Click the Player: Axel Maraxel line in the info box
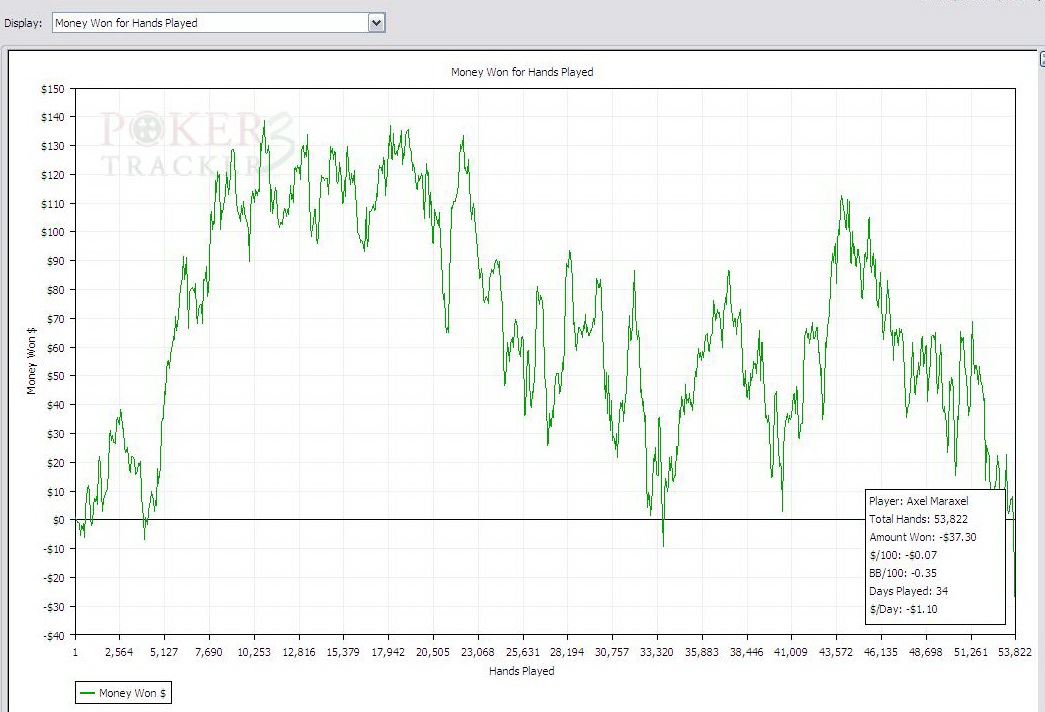 coord(918,501)
